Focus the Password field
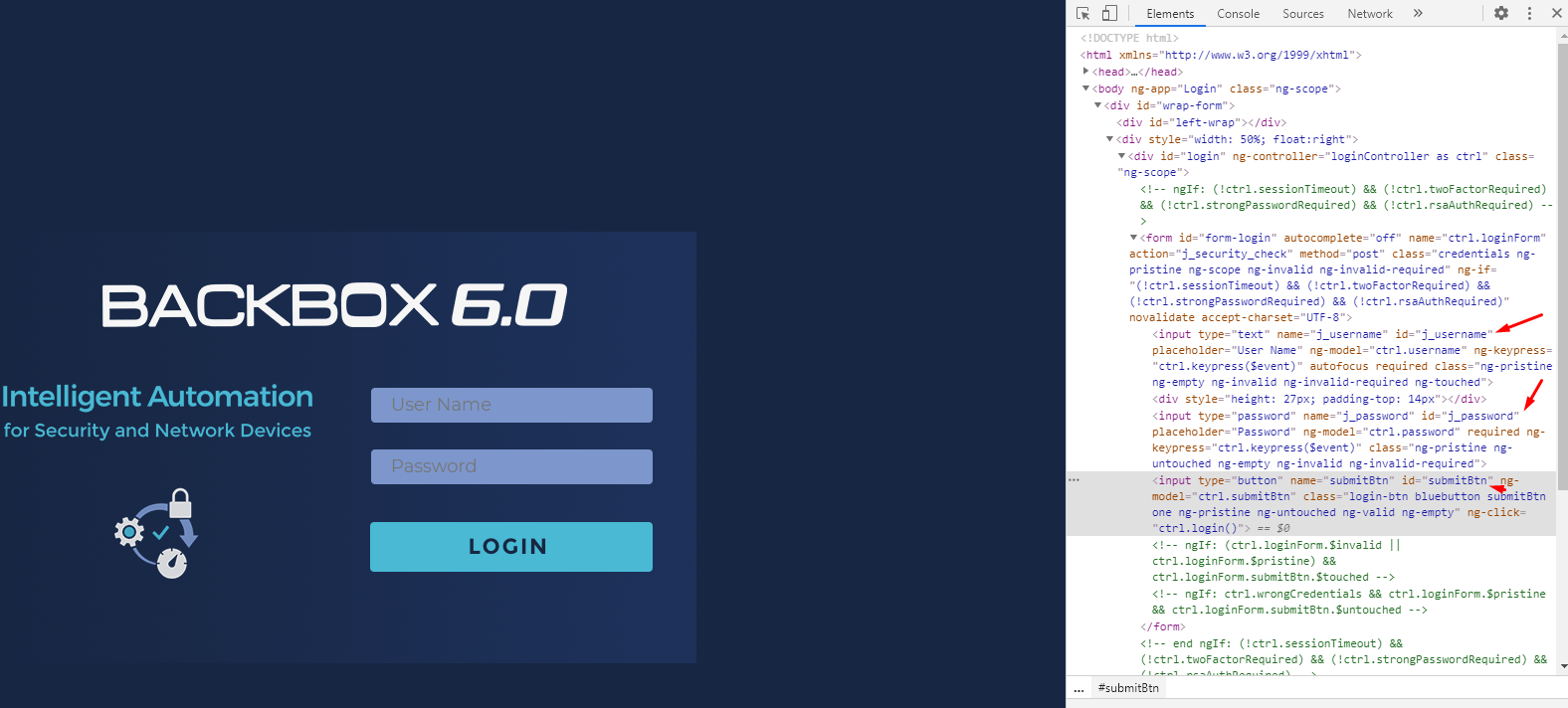 click(511, 466)
